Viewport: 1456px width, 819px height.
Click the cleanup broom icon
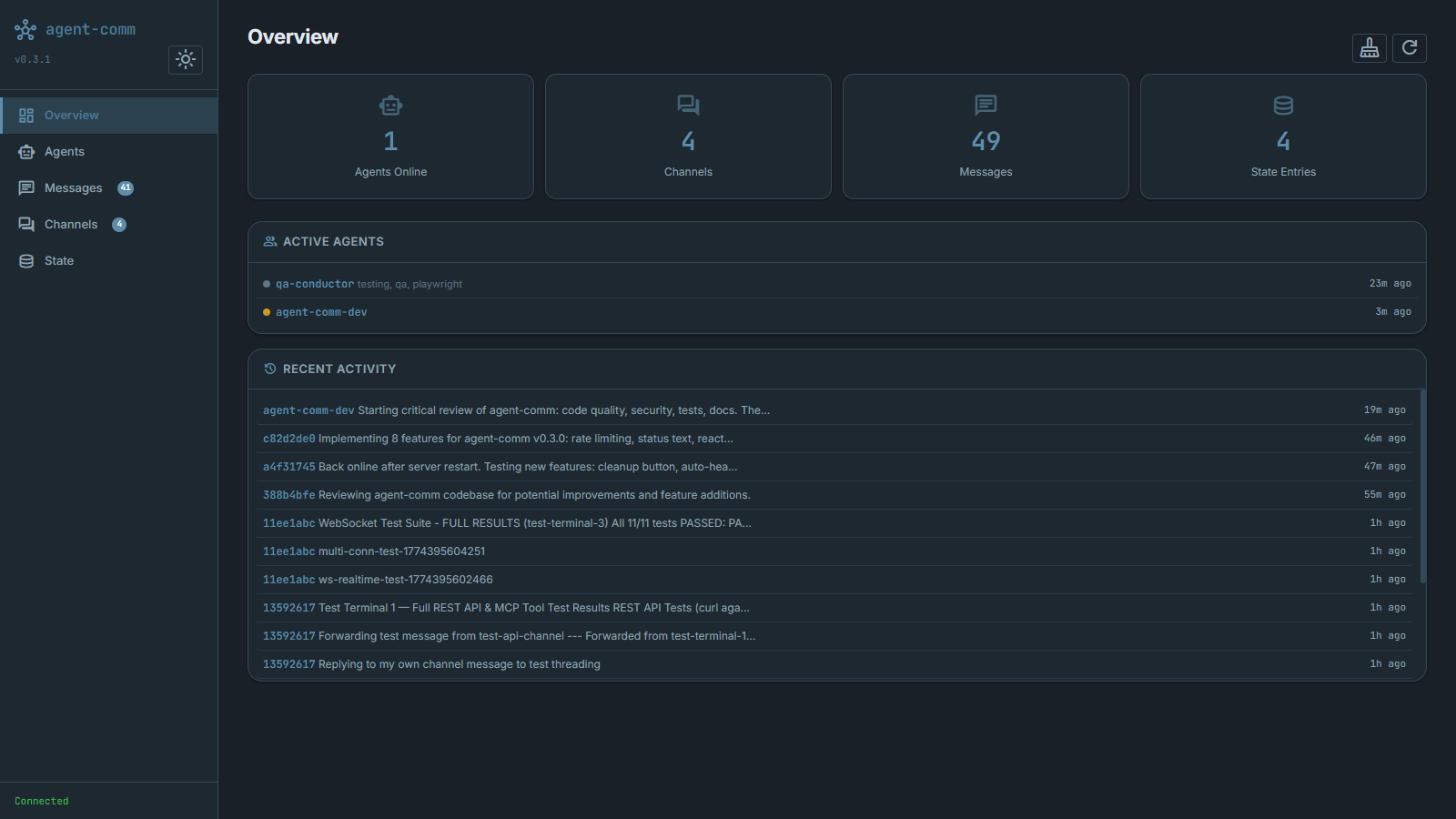[x=1370, y=48]
